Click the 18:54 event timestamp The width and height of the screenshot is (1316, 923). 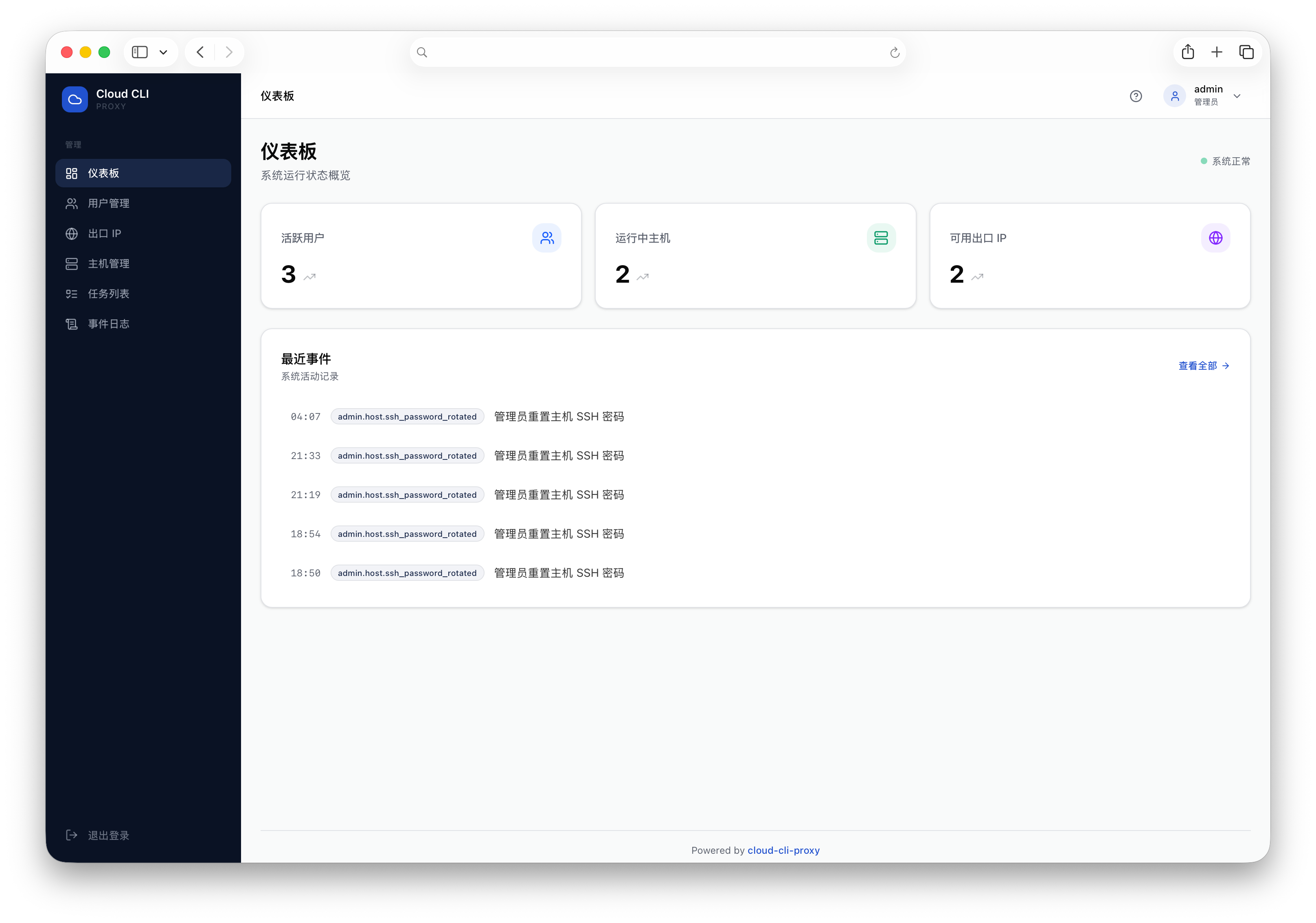(x=305, y=534)
